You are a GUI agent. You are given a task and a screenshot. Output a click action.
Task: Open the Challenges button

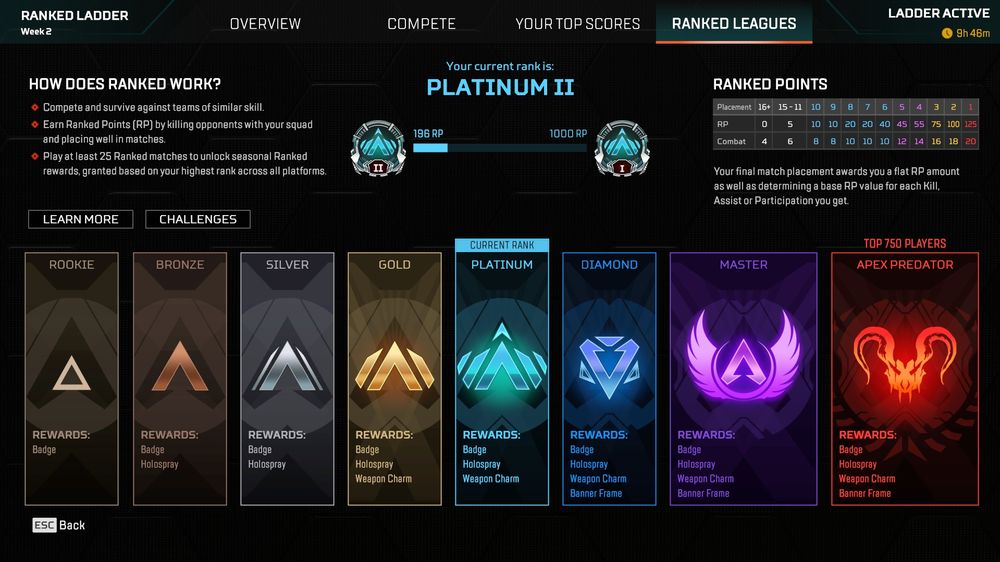pyautogui.click(x=198, y=219)
